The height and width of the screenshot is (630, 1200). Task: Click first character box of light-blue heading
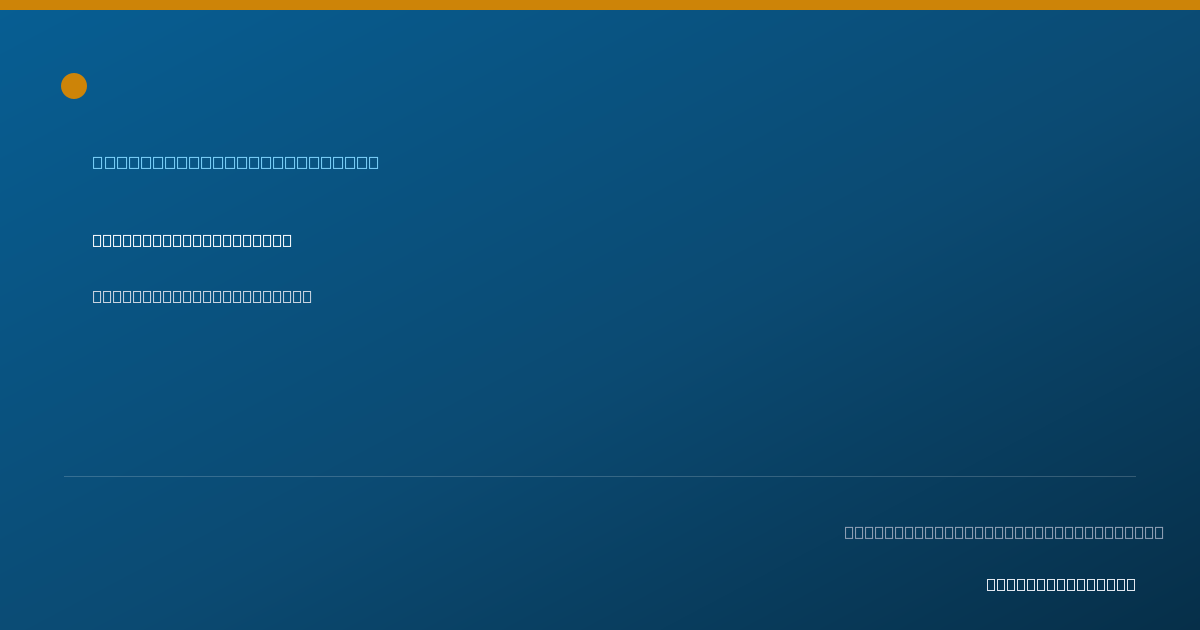tap(98, 162)
